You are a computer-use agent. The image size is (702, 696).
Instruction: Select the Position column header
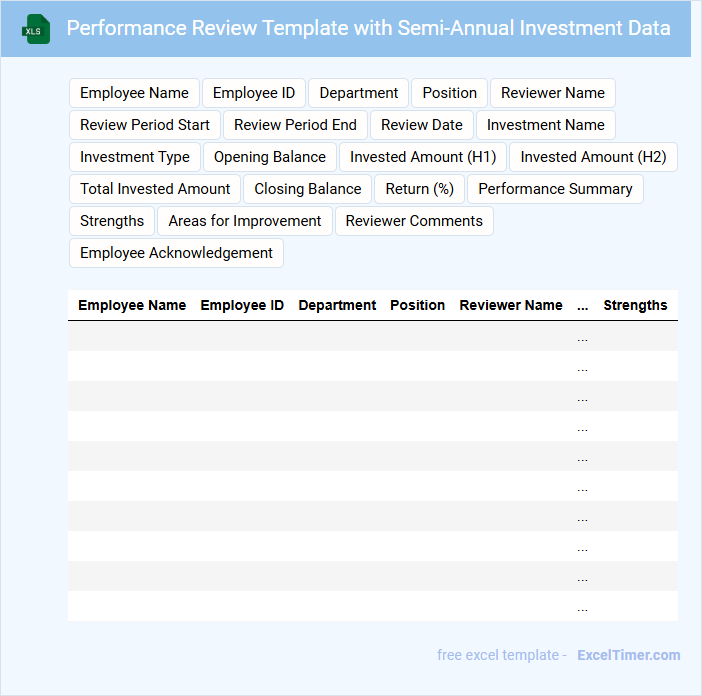[417, 305]
